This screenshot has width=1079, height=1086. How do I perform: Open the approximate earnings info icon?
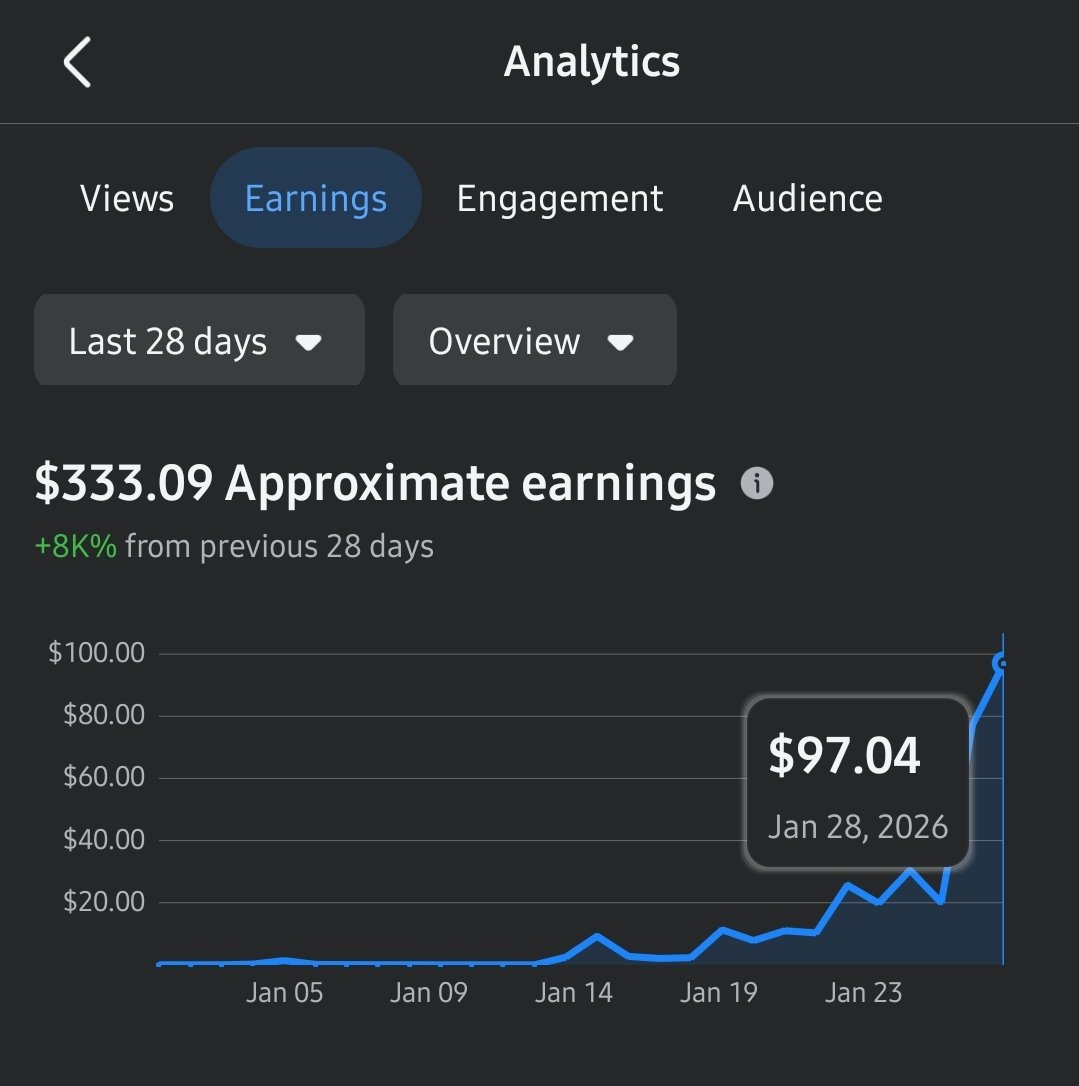pos(756,483)
